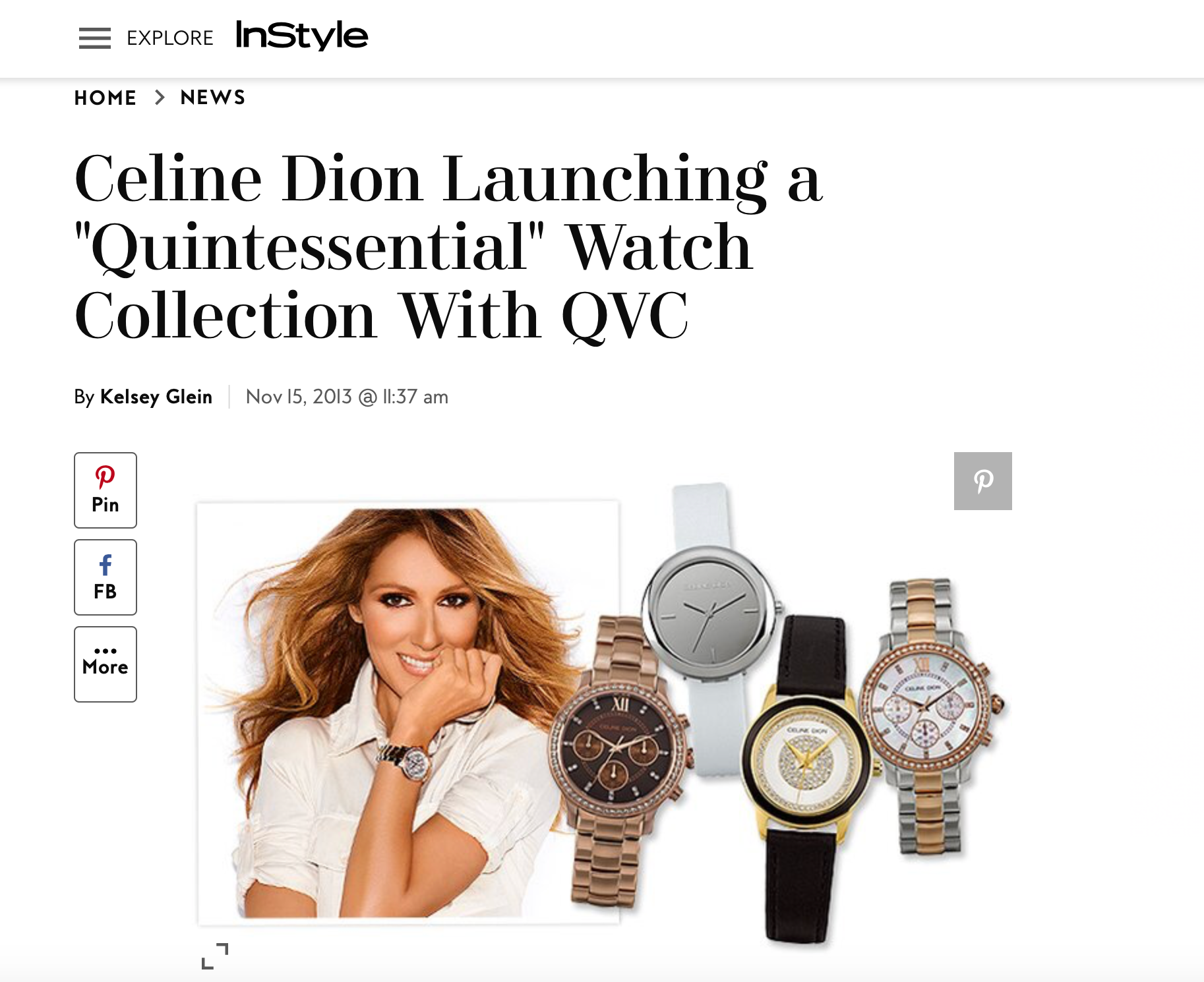Click the blue Facebook f icon

pyautogui.click(x=105, y=565)
